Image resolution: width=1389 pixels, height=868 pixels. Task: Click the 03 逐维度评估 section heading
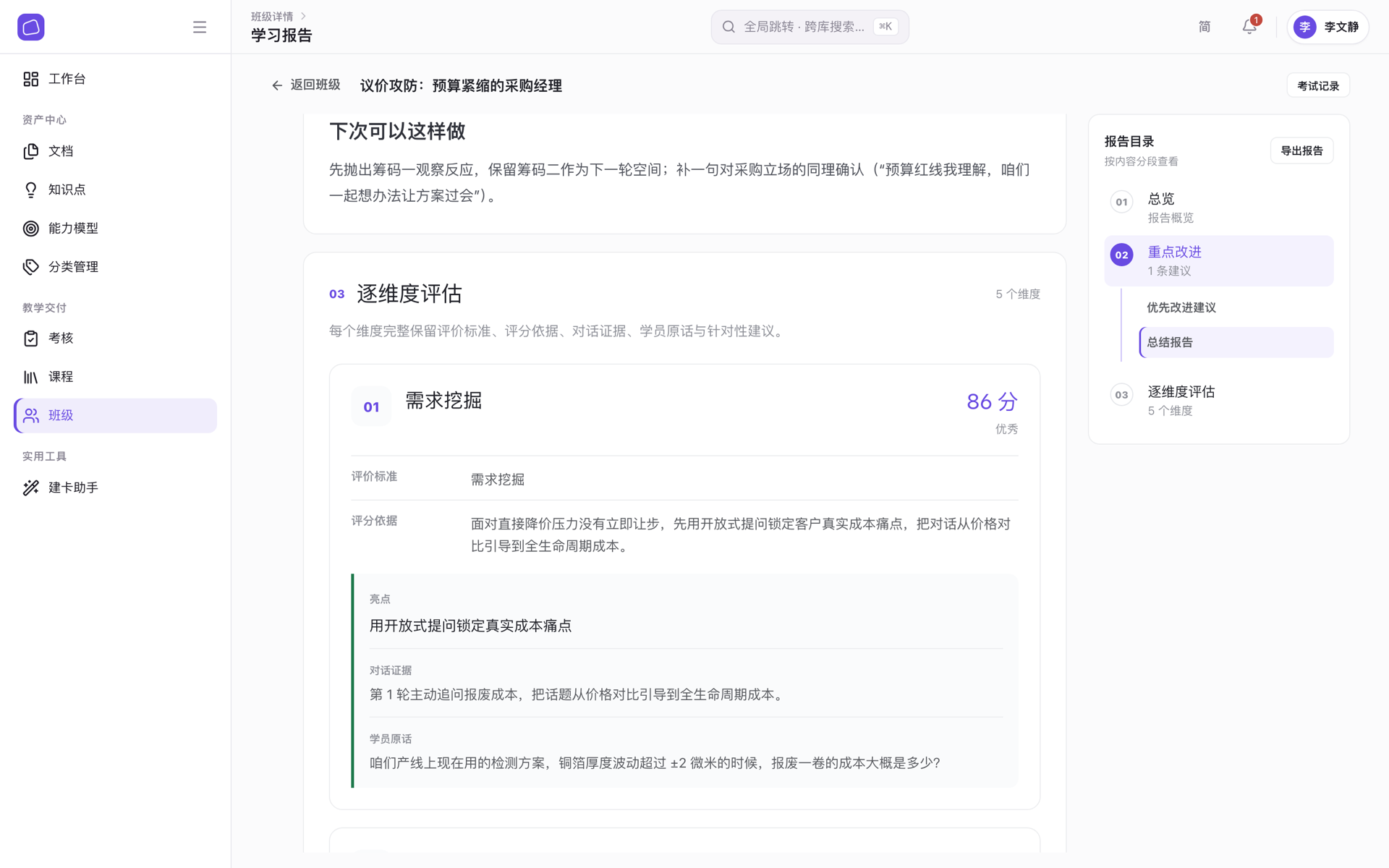point(396,294)
